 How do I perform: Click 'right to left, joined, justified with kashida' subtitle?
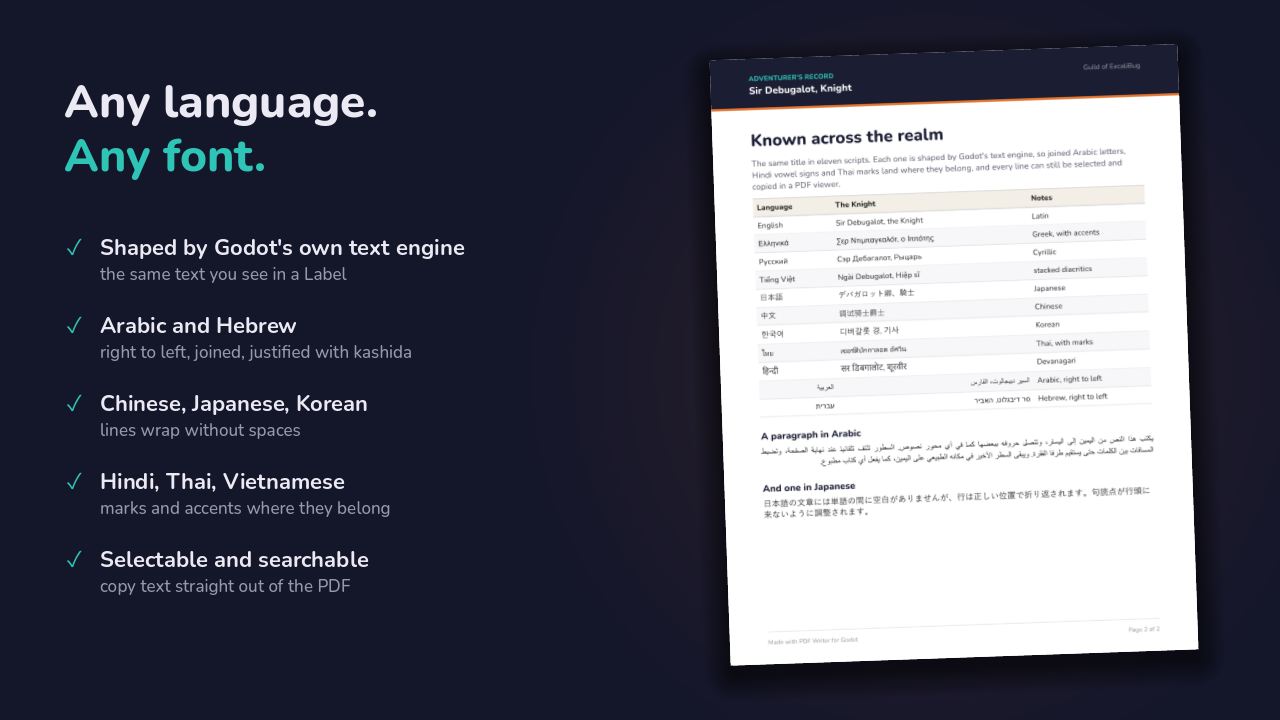tap(256, 352)
